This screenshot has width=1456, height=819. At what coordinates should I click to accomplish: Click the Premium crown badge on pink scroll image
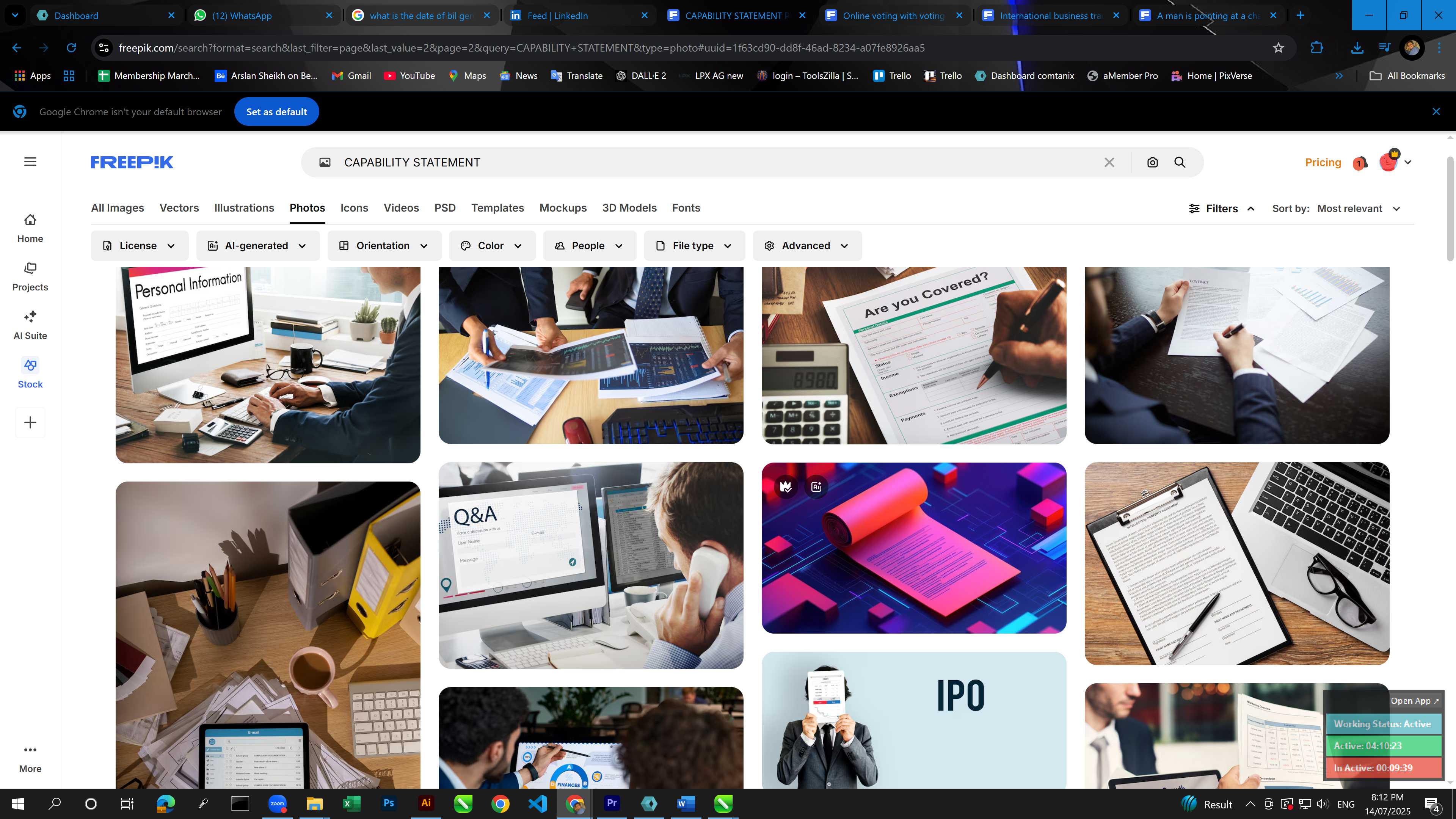pyautogui.click(x=786, y=486)
